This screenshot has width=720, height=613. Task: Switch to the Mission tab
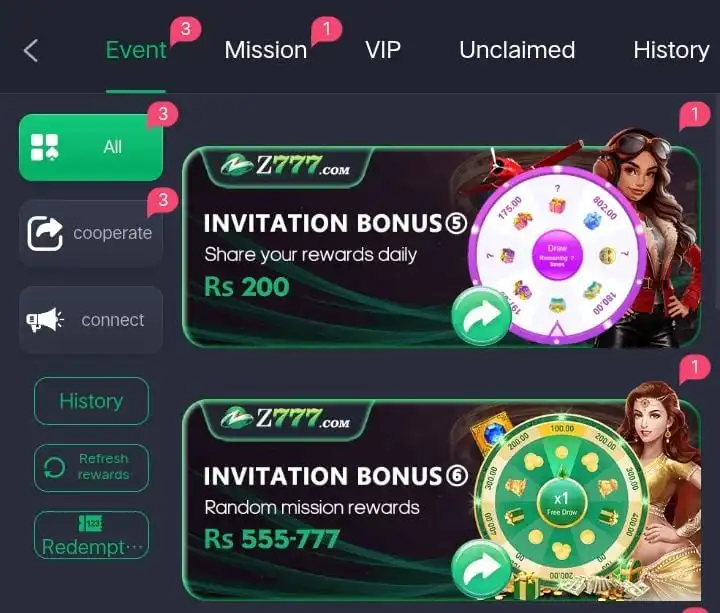[x=265, y=50]
